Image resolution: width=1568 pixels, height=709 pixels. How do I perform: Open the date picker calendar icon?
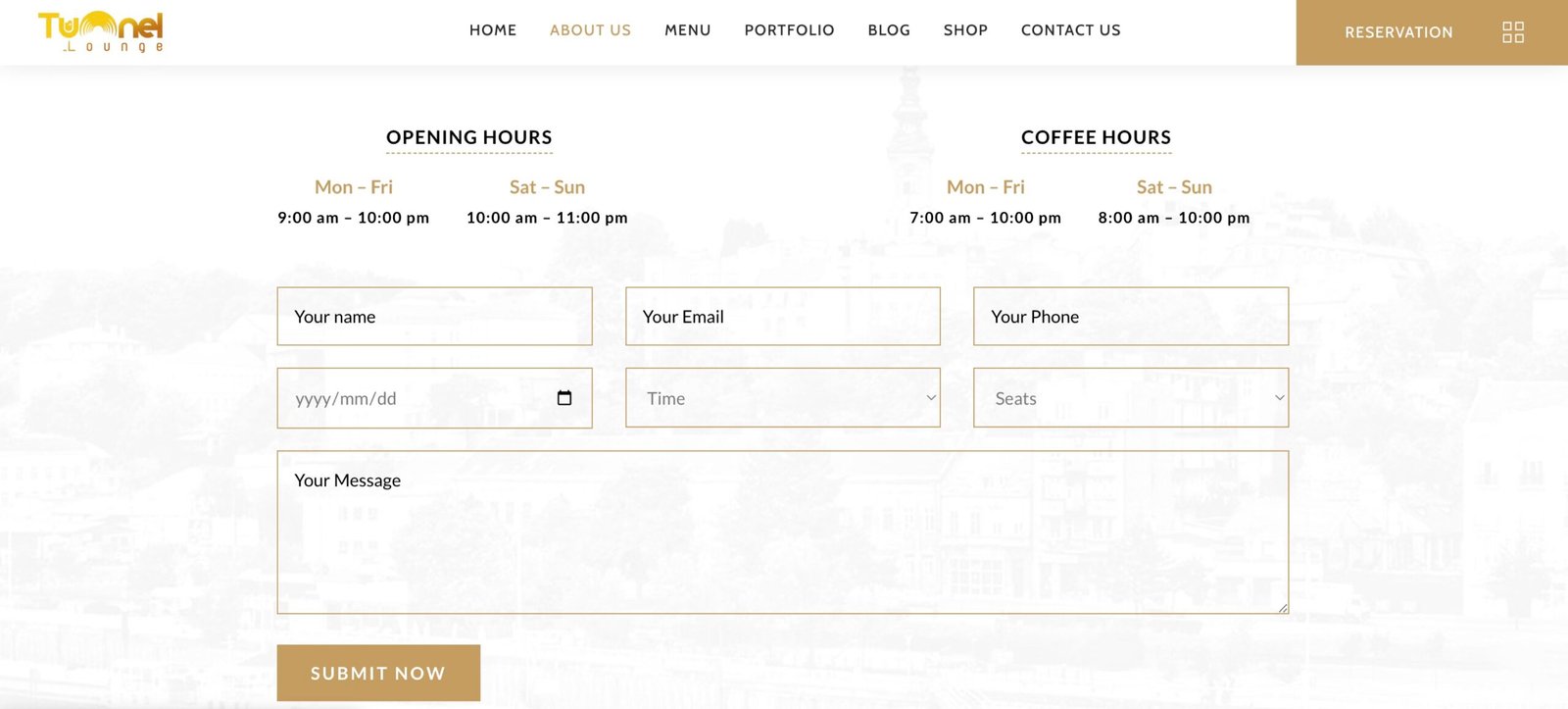(x=564, y=398)
